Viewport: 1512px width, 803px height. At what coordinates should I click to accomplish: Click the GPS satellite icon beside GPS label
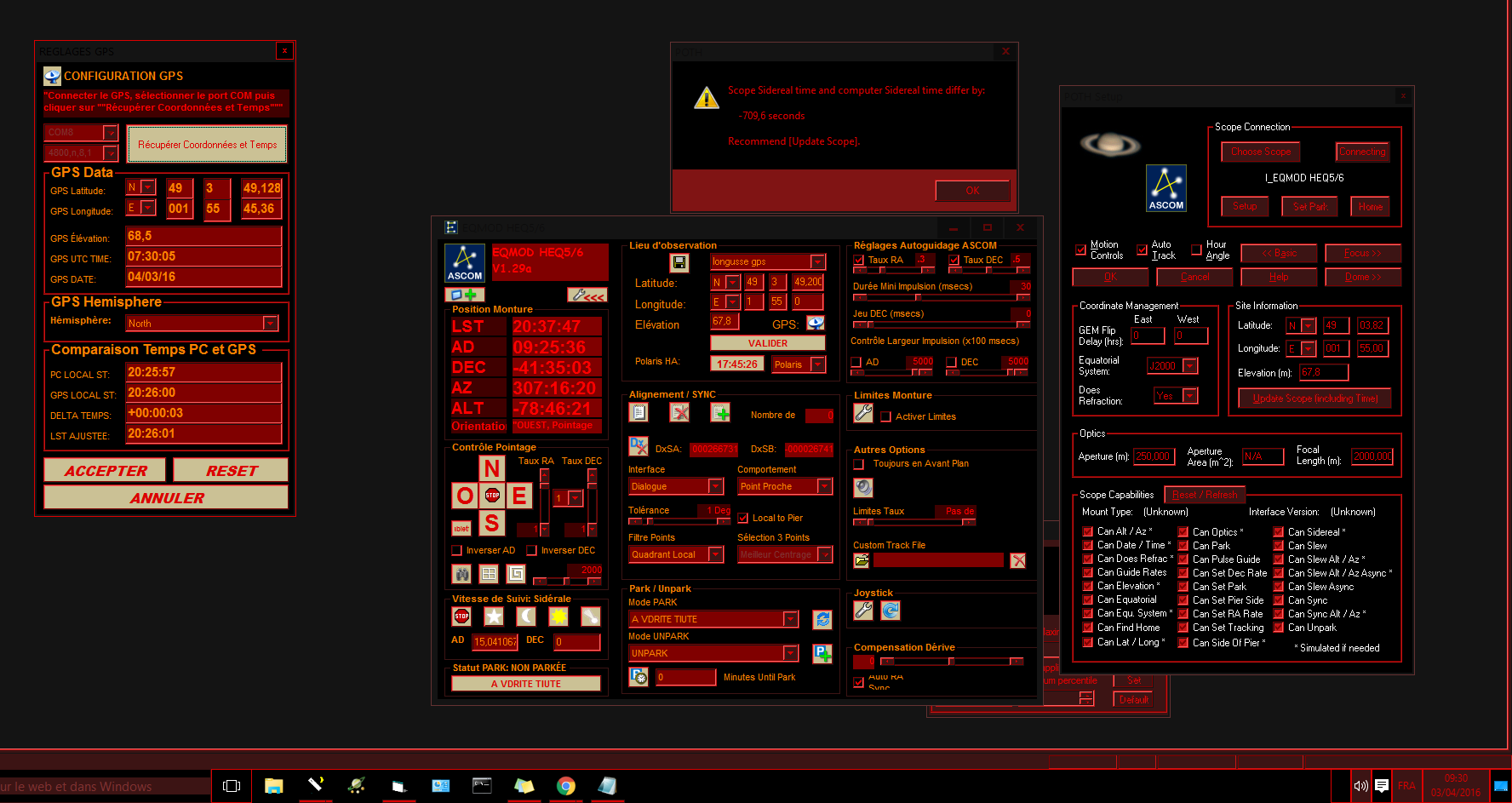click(816, 323)
